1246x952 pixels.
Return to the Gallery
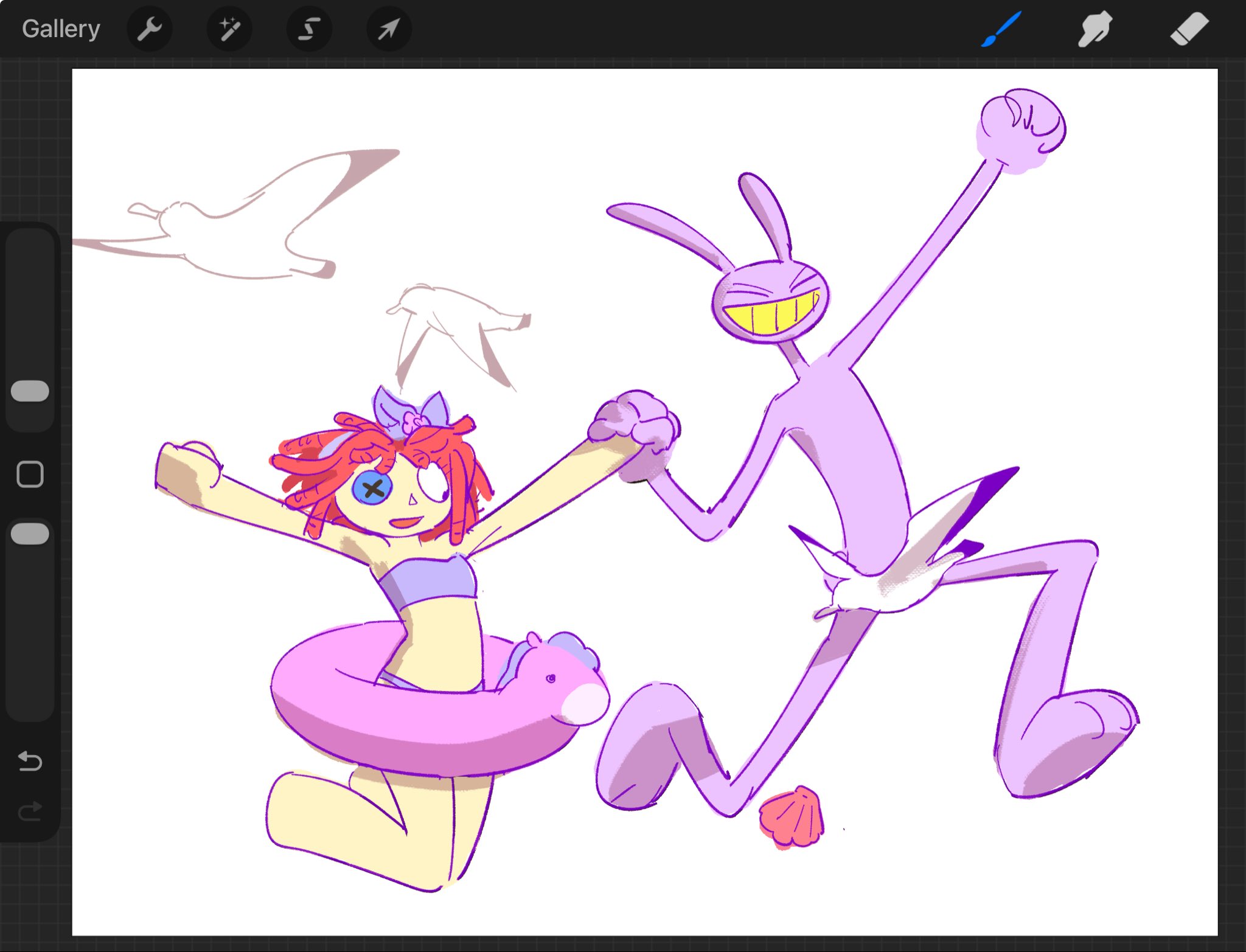pyautogui.click(x=61, y=29)
